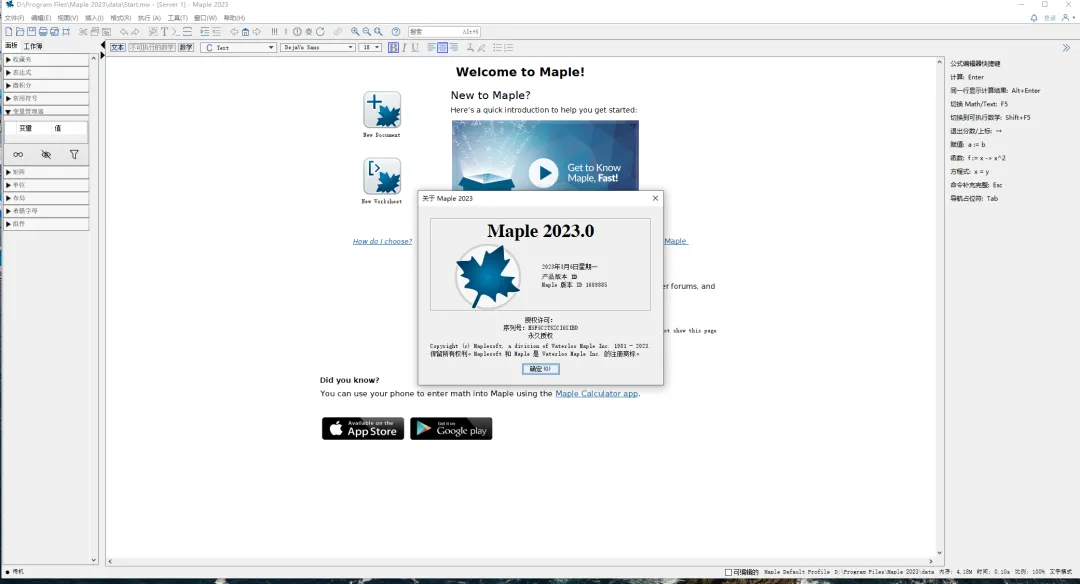
Task: Open the 编辑(E) menu
Action: pyautogui.click(x=41, y=18)
